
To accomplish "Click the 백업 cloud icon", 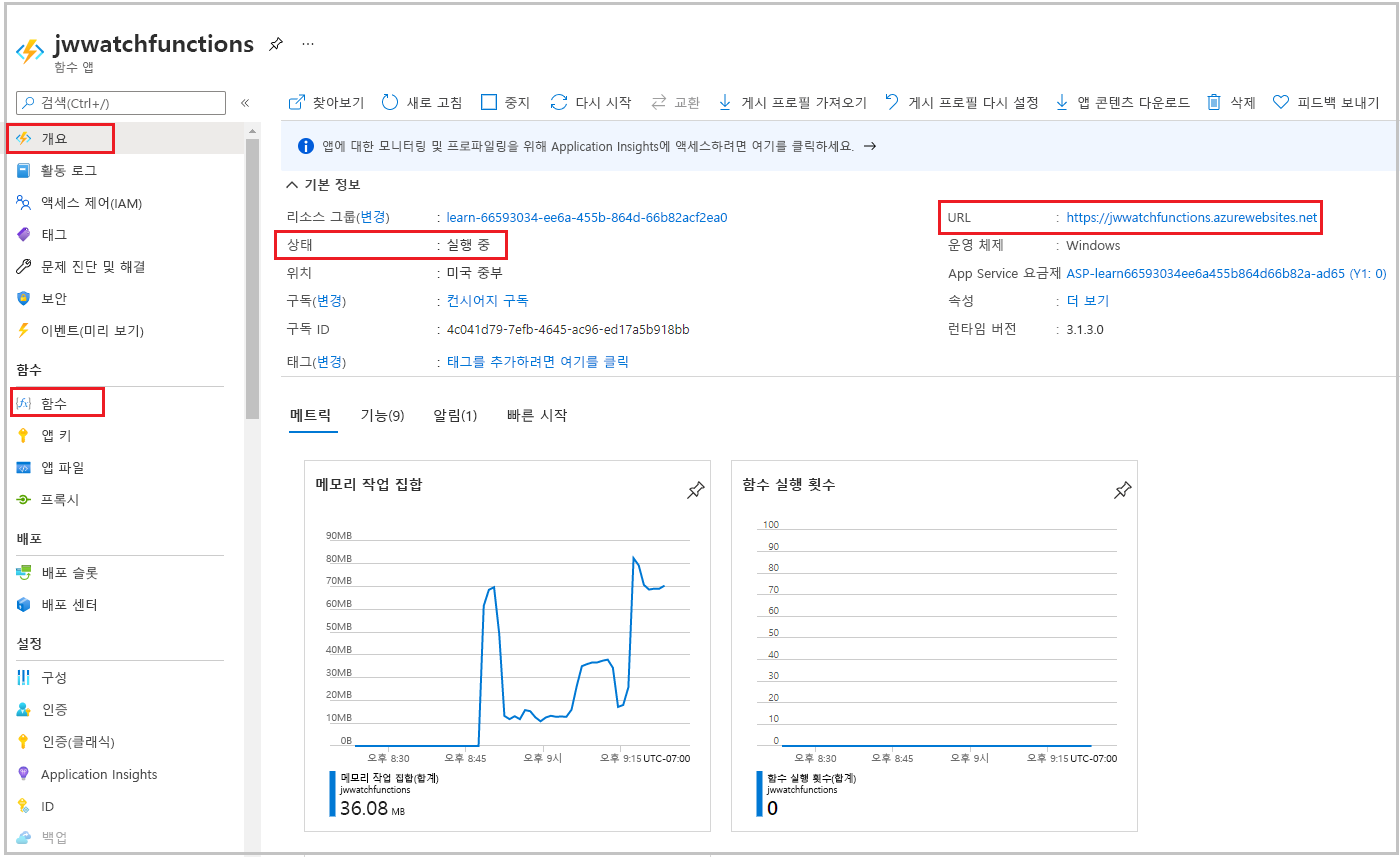I will pyautogui.click(x=24, y=838).
